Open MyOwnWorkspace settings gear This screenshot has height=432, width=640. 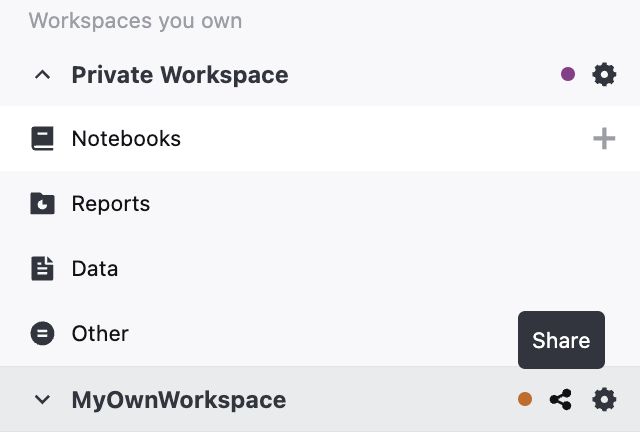click(604, 400)
